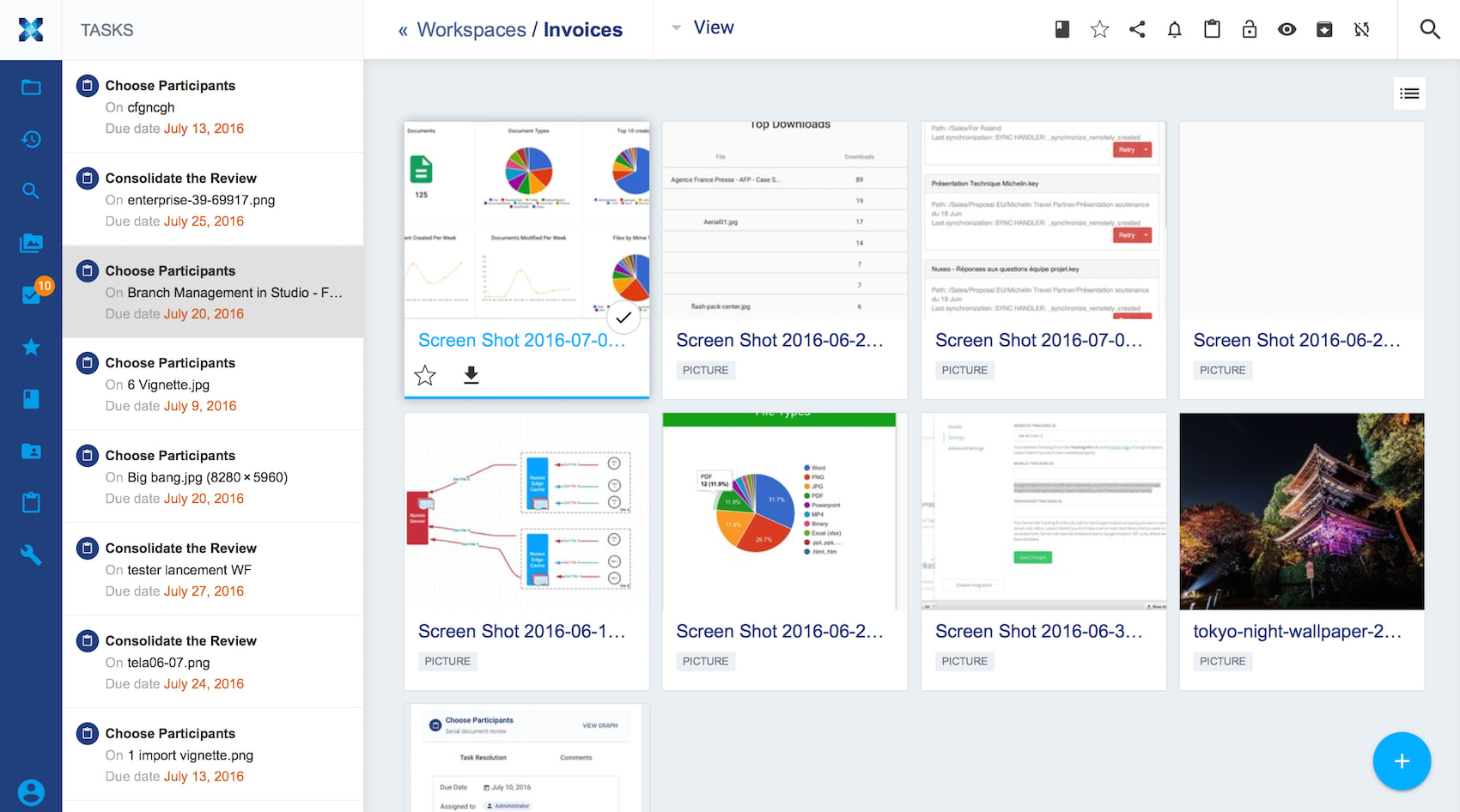This screenshot has width=1460, height=812.
Task: Favorite the selected Screen Shot 2016-07-0 card
Action: click(x=425, y=375)
